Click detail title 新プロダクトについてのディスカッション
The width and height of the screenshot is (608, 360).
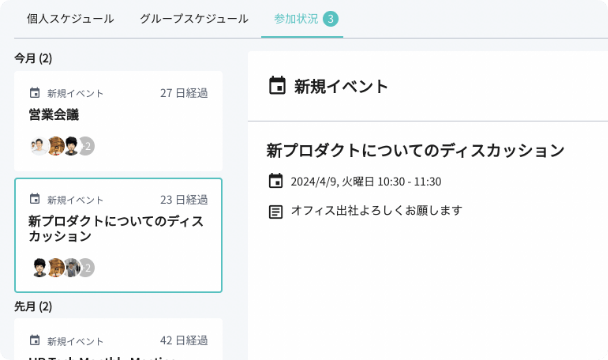pyautogui.click(x=415, y=151)
